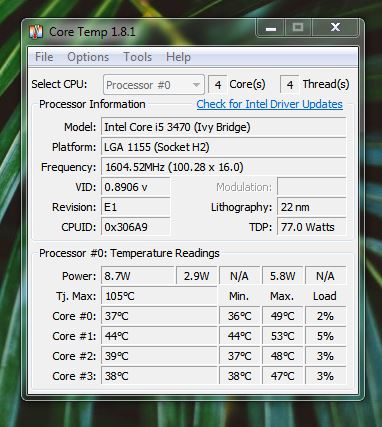The width and height of the screenshot is (382, 427).
Task: Click Core #3 load value
Action: [325, 376]
